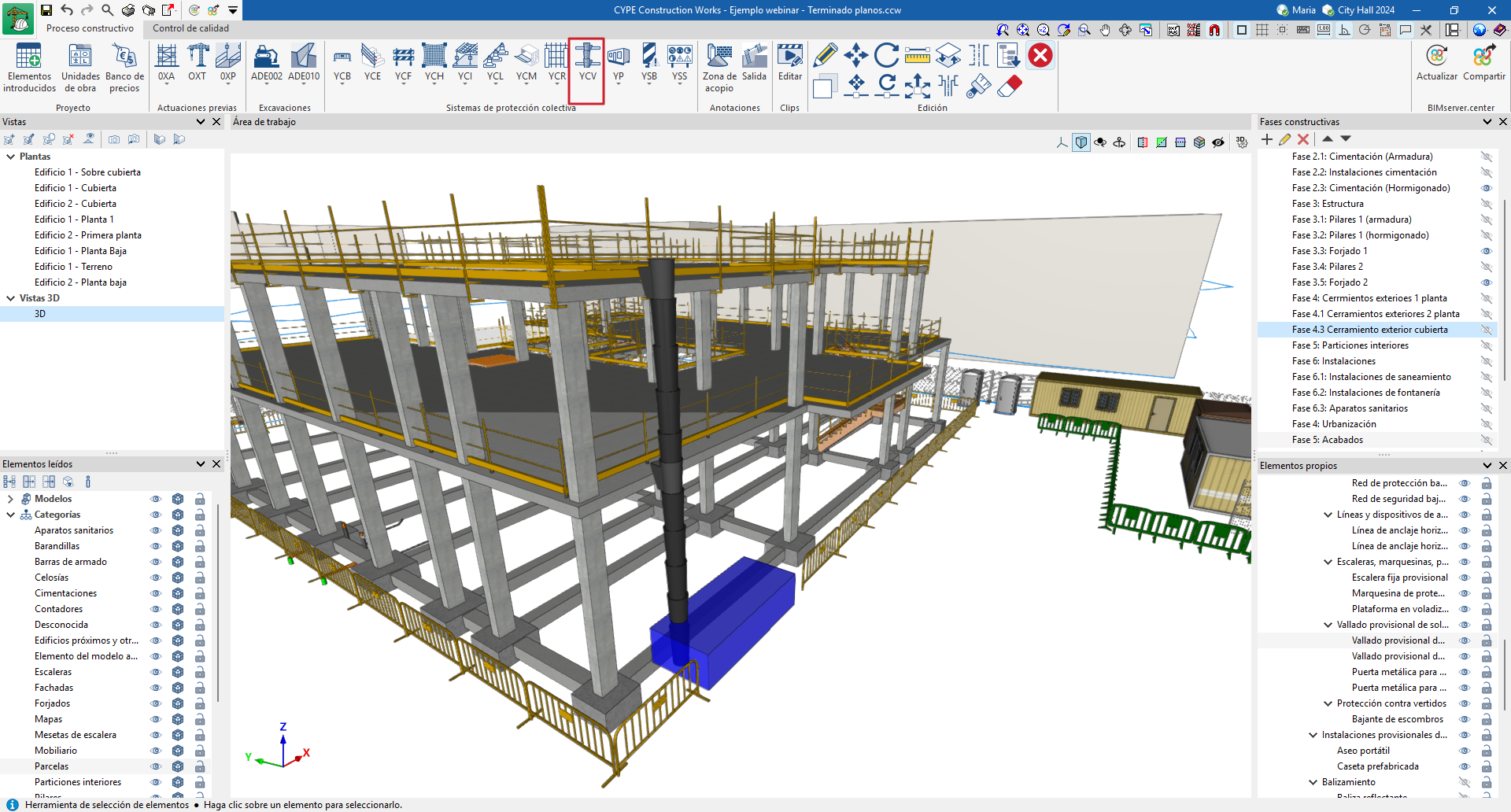Choose the YSS signage tool
The width and height of the screenshot is (1511, 812).
(x=680, y=63)
